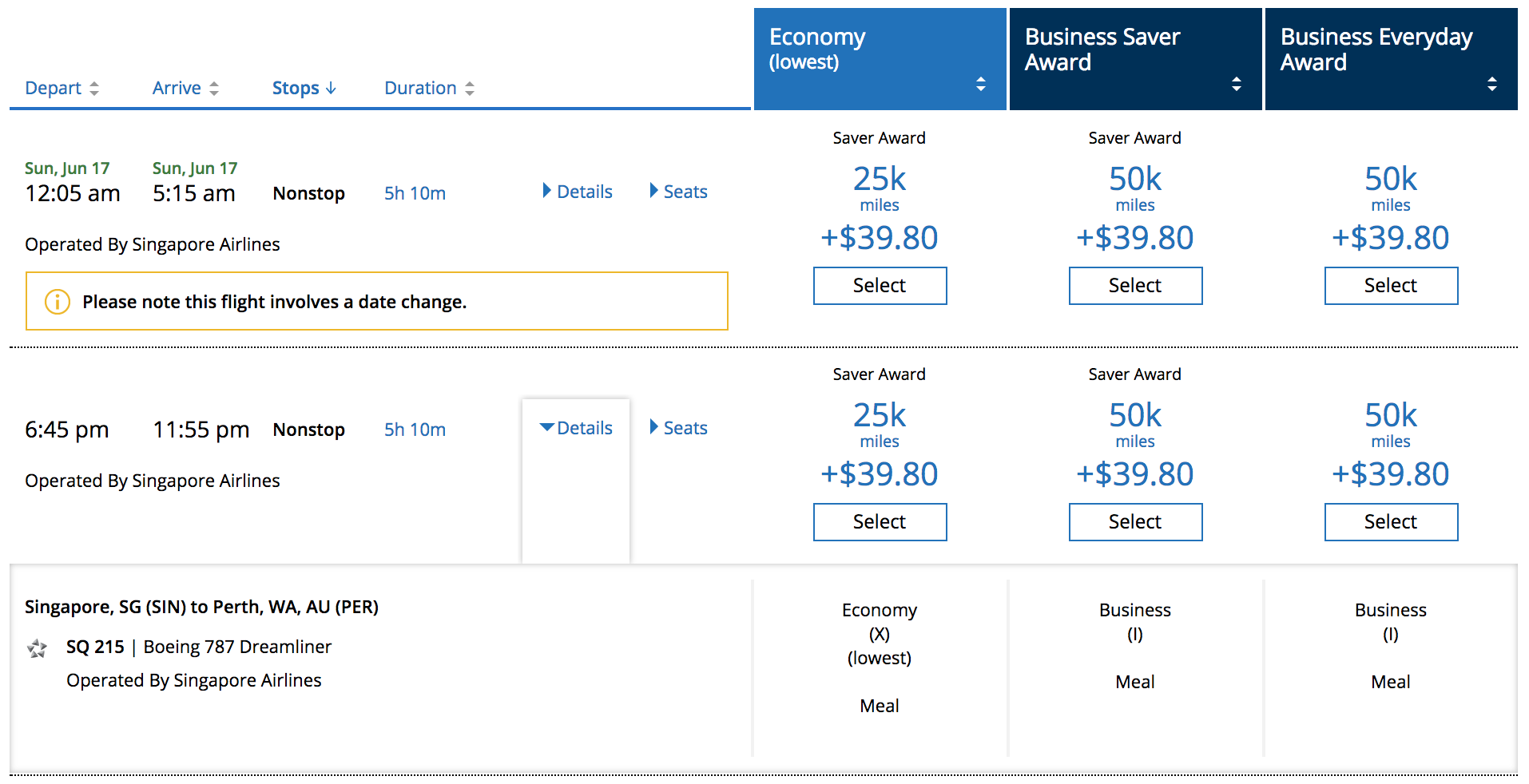Click the Star Alliance logo beside SQ 215
The height and width of the screenshot is (784, 1529).
[x=37, y=648]
